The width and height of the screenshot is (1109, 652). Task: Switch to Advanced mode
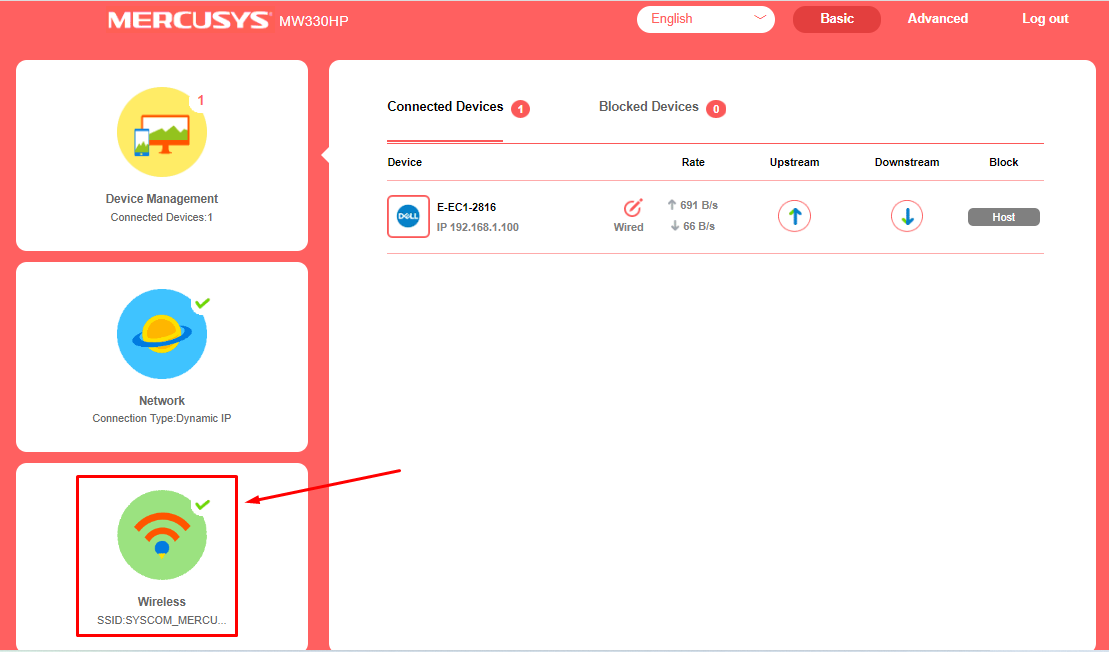click(938, 19)
